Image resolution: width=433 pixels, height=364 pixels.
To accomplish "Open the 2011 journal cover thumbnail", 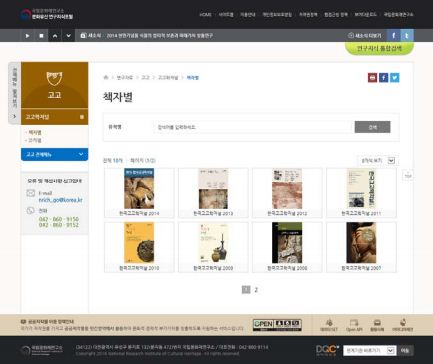I will coord(361,189).
